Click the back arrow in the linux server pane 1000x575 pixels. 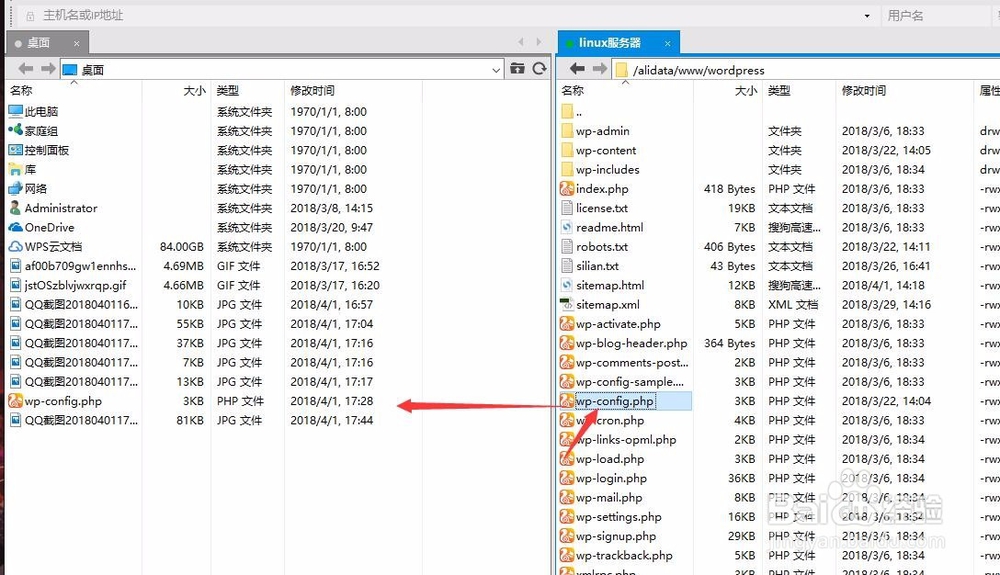pyautogui.click(x=577, y=69)
